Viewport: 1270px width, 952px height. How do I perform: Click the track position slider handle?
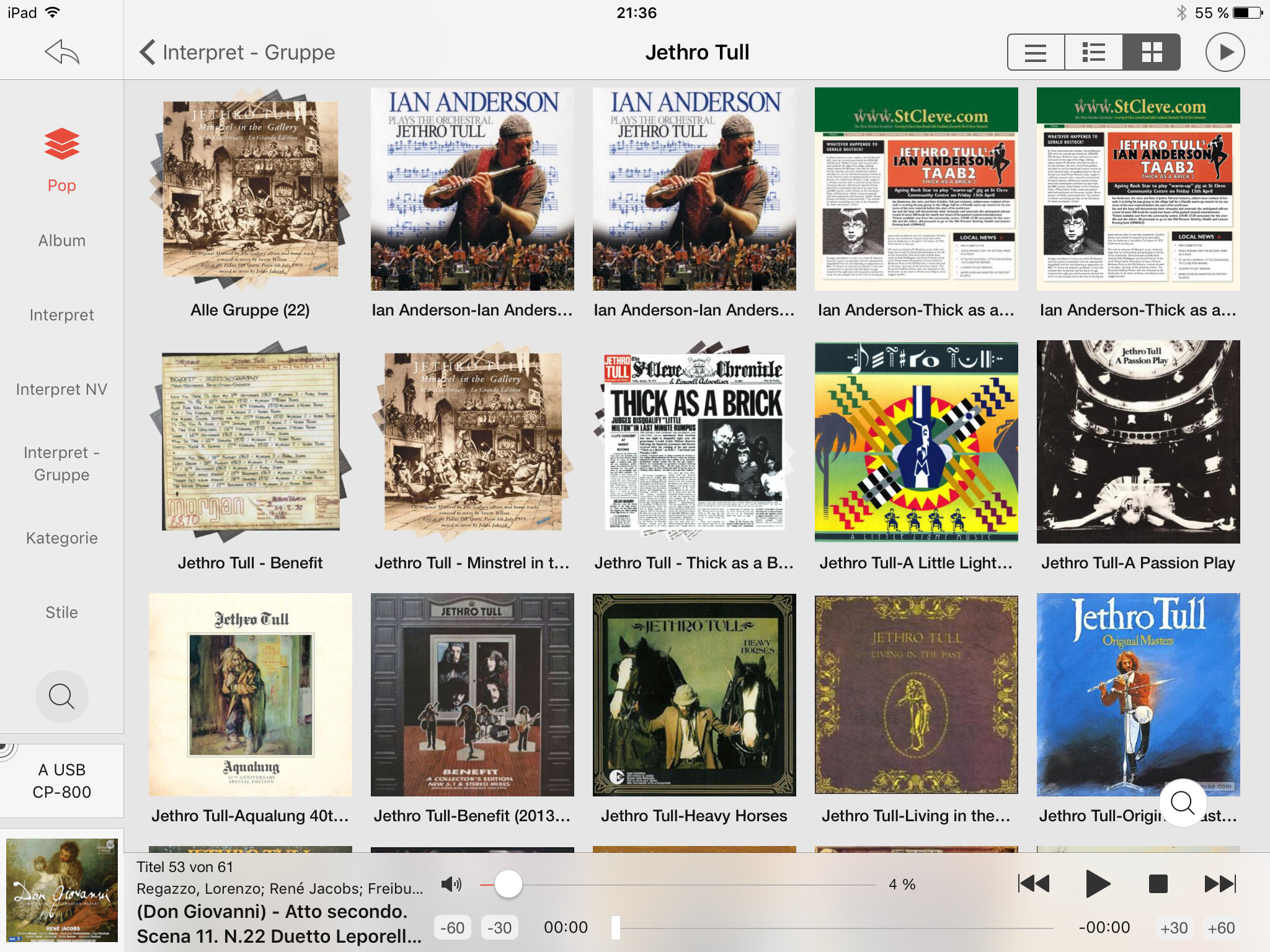point(615,928)
